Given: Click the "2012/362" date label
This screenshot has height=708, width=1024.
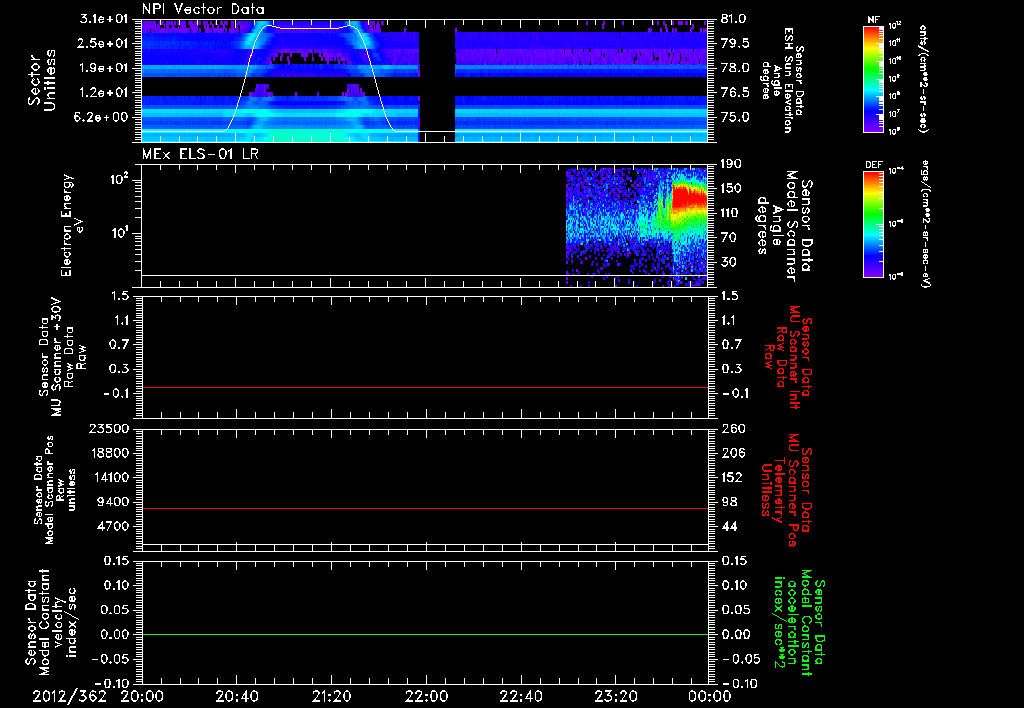Looking at the screenshot, I should [x=69, y=696].
